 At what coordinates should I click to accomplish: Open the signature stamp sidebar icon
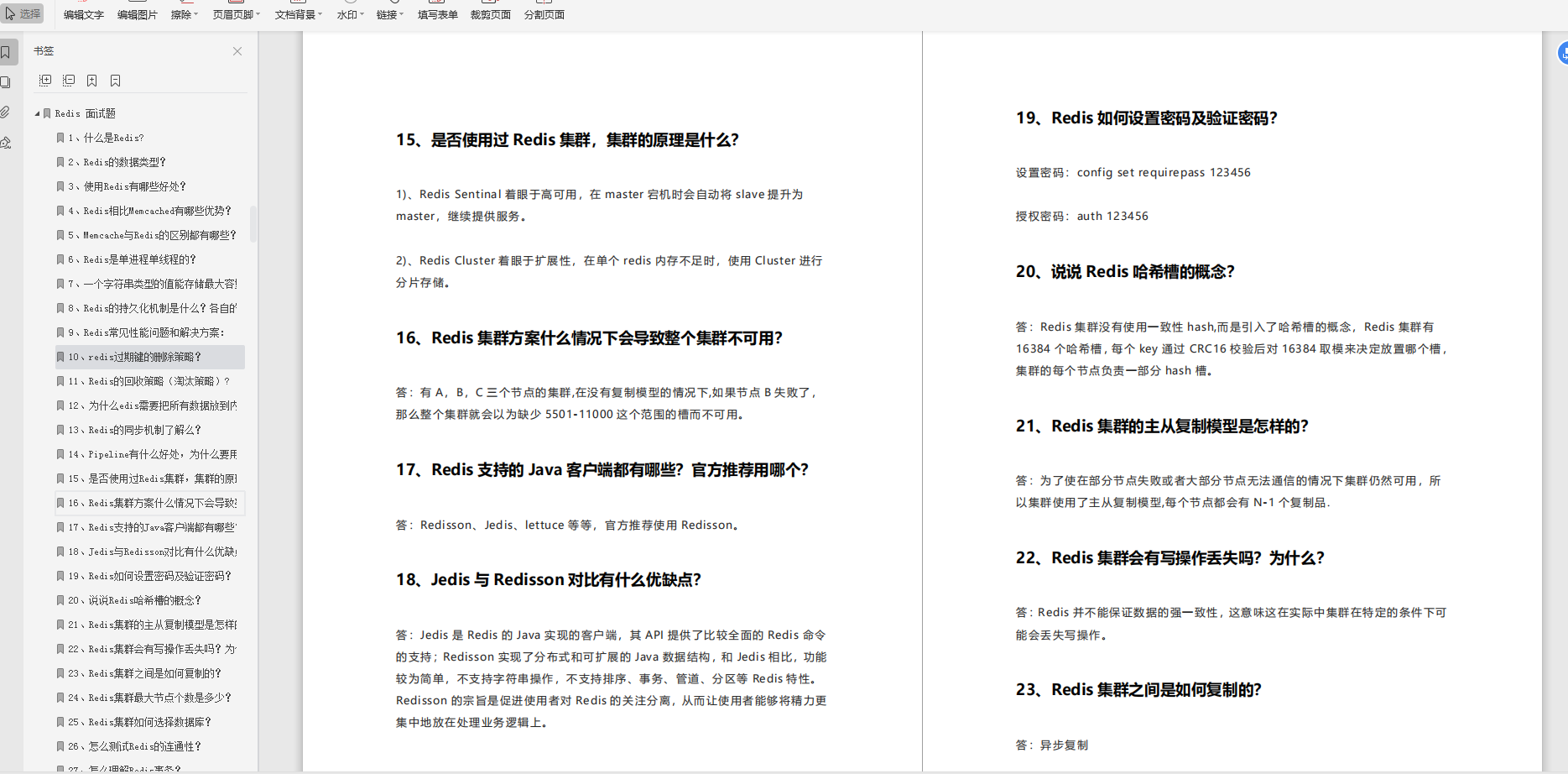tap(6, 143)
